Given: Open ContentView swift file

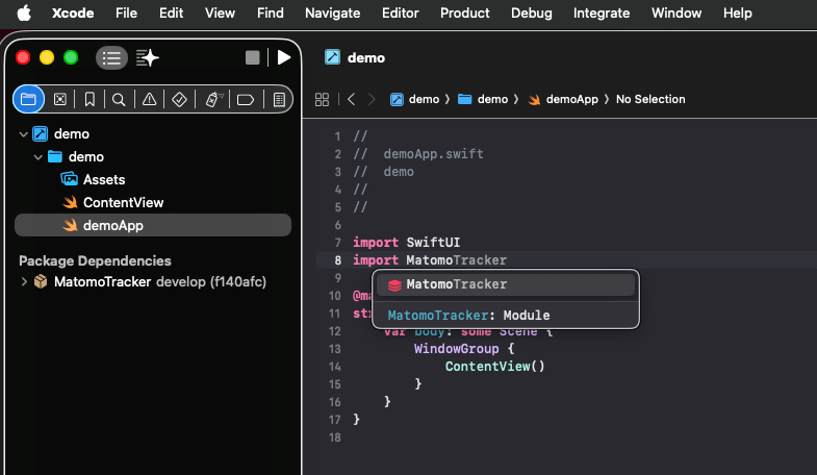Looking at the screenshot, I should [x=123, y=203].
